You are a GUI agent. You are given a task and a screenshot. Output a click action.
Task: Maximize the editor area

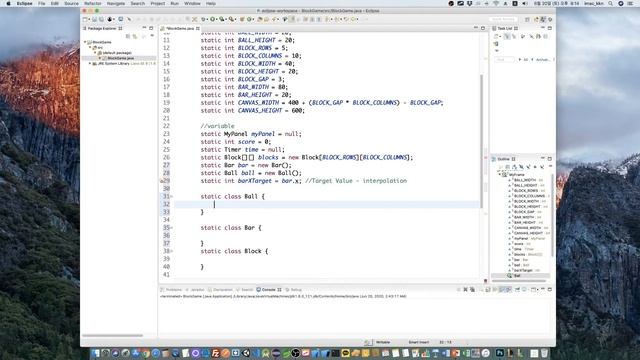(483, 28)
